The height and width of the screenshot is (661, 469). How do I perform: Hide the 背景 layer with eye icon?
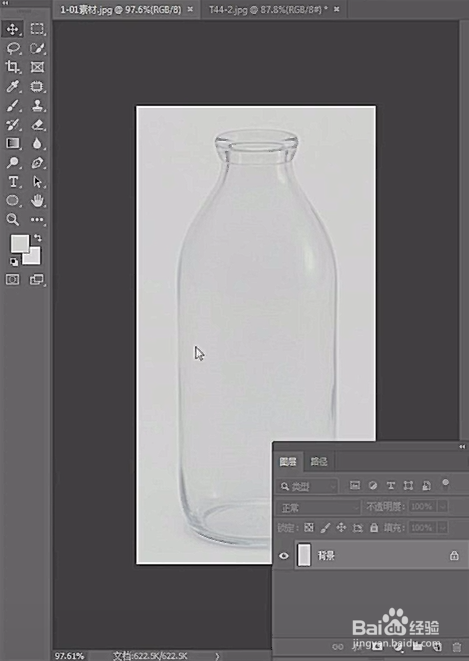pyautogui.click(x=284, y=556)
